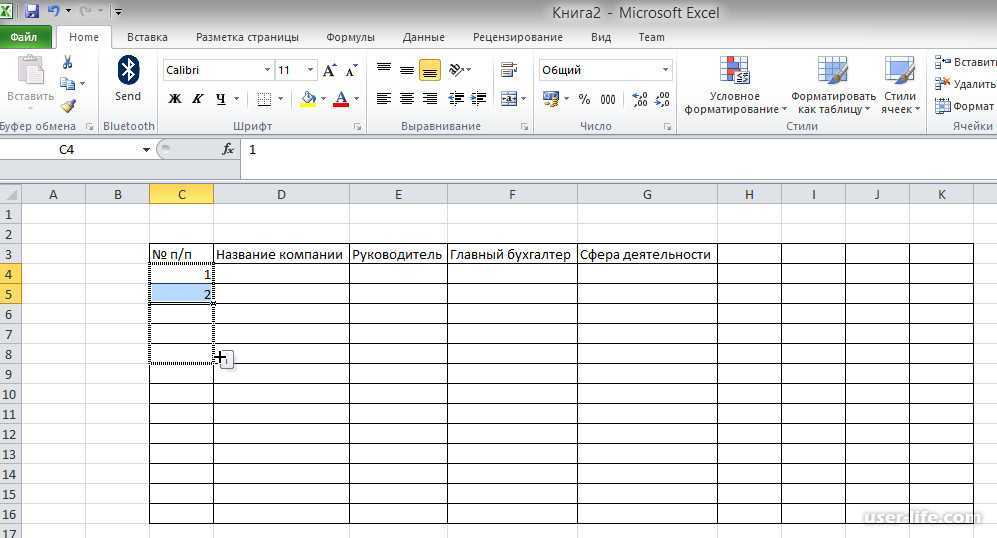Viewport: 997px width, 538px height.
Task: Click the text orientation icon
Action: (457, 69)
